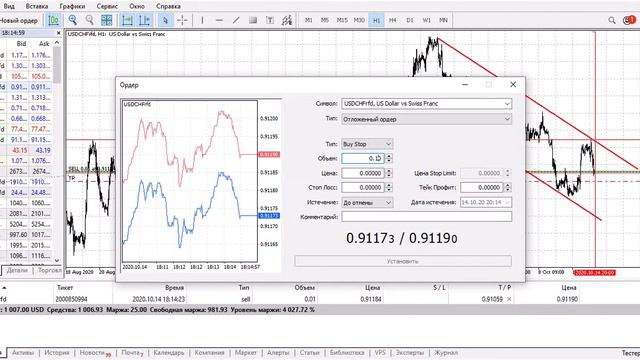Viewport: 640px width, 360px height.
Task: Set timeframe to W1
Action: (x=427, y=20)
